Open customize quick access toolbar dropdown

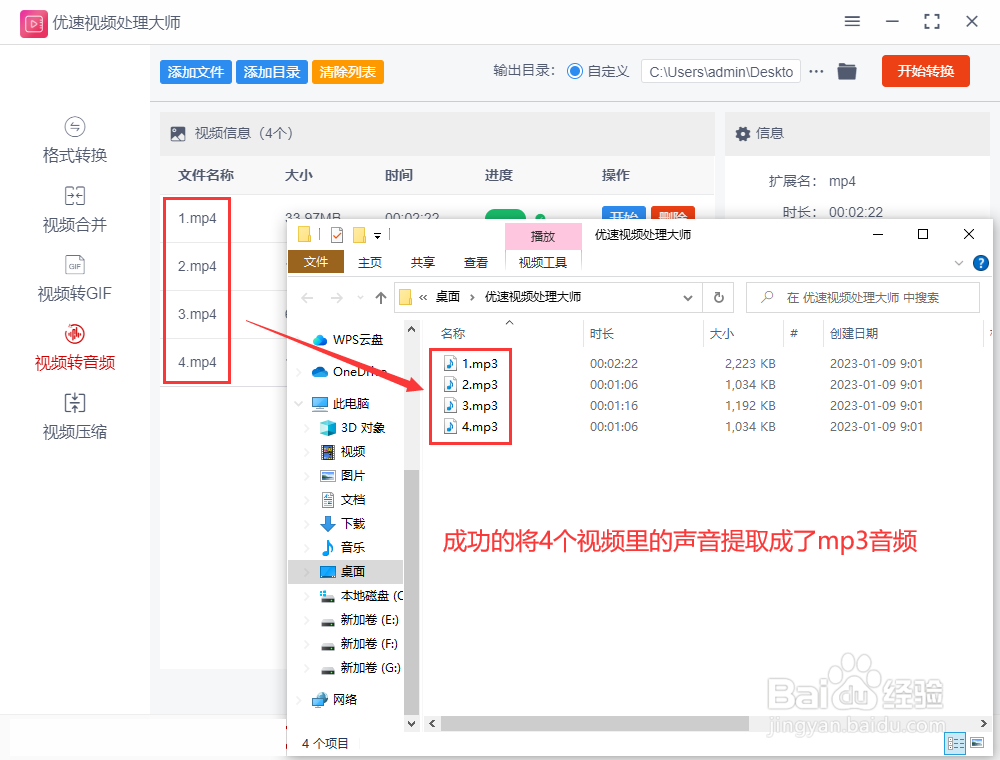(x=378, y=236)
